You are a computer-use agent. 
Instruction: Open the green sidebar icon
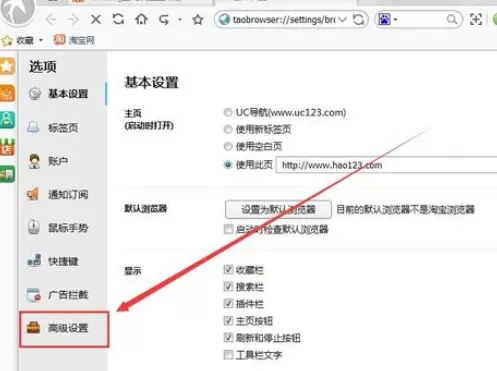click(x=7, y=174)
